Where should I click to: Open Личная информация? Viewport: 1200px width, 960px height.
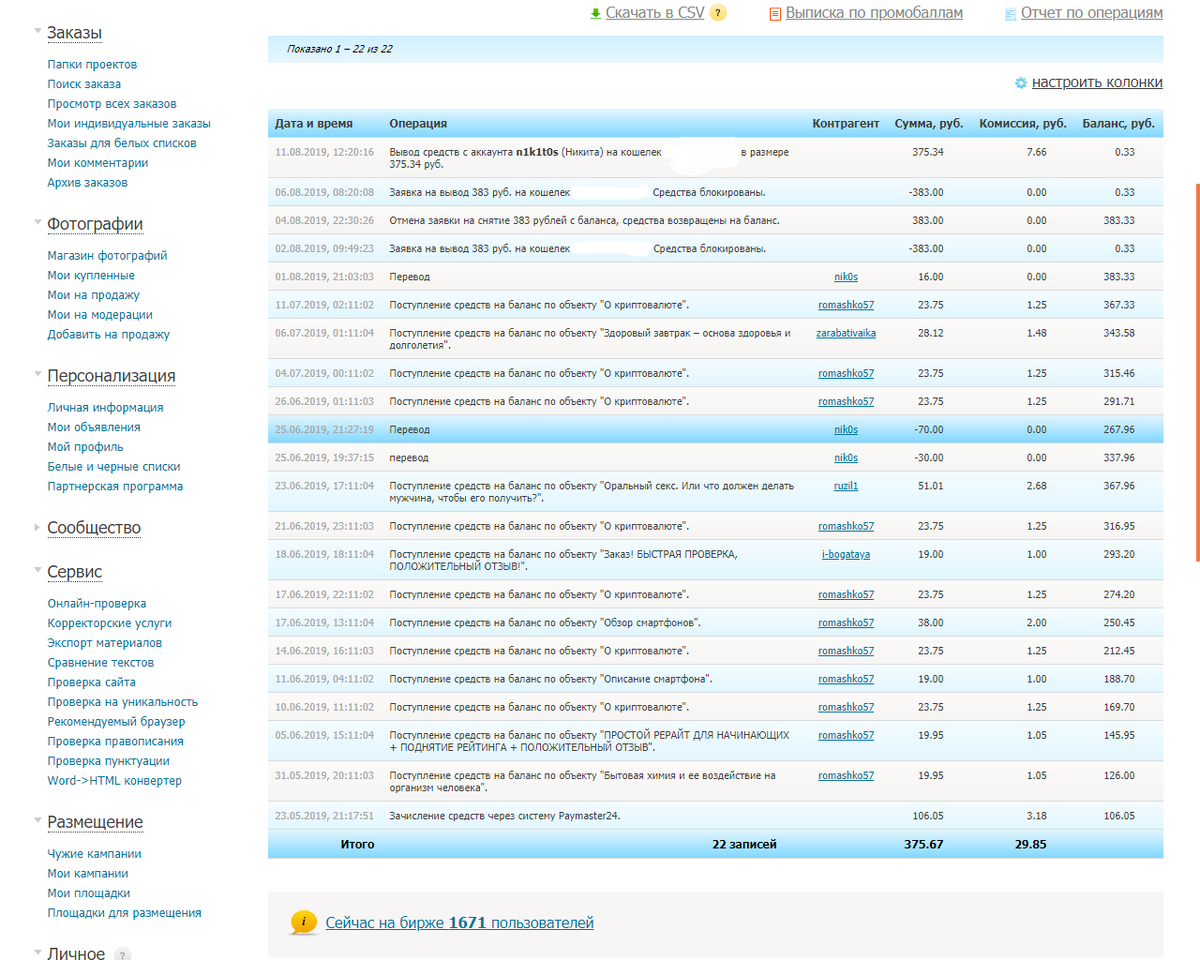coord(105,408)
